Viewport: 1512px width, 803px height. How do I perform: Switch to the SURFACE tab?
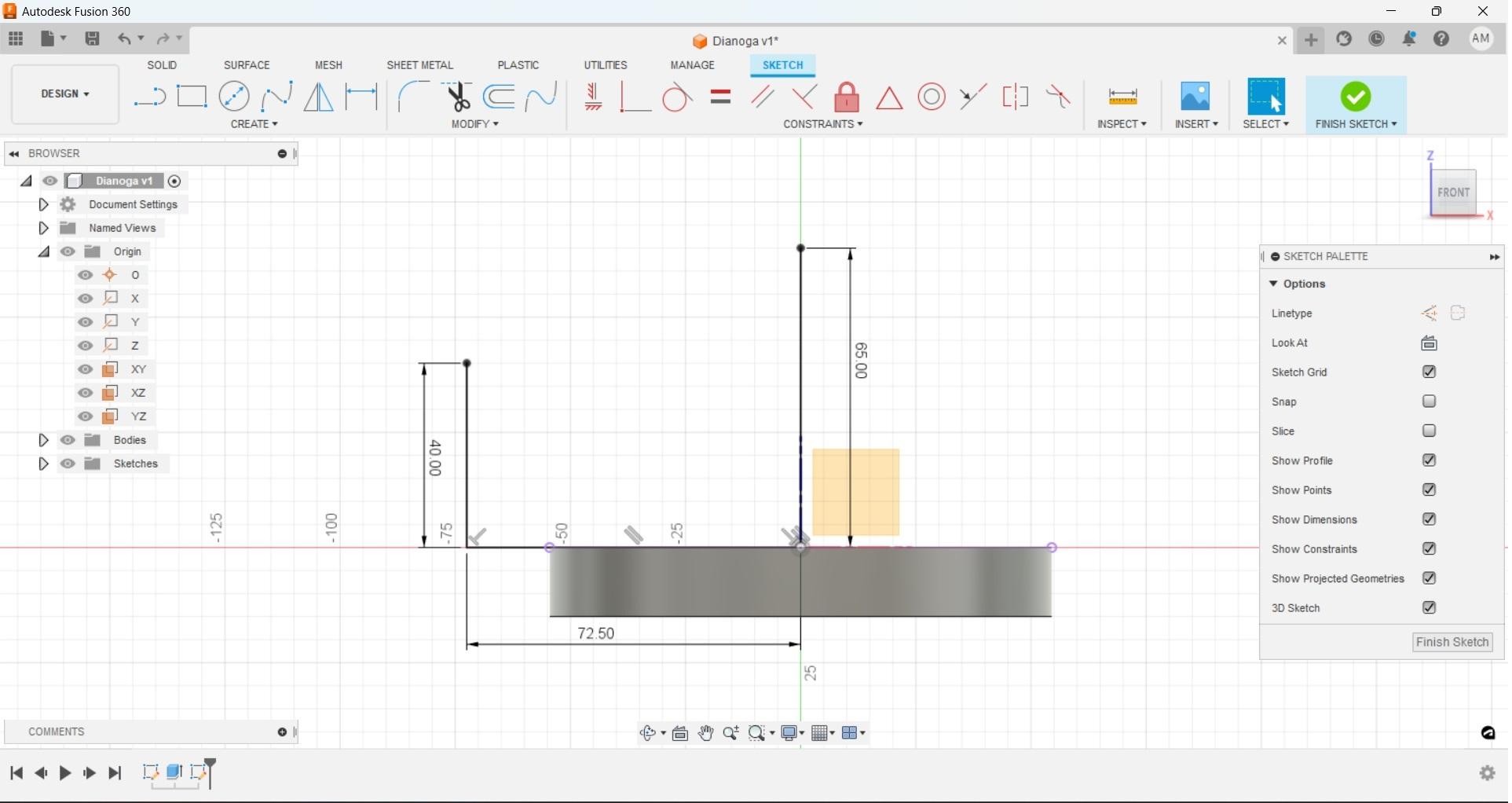247,65
